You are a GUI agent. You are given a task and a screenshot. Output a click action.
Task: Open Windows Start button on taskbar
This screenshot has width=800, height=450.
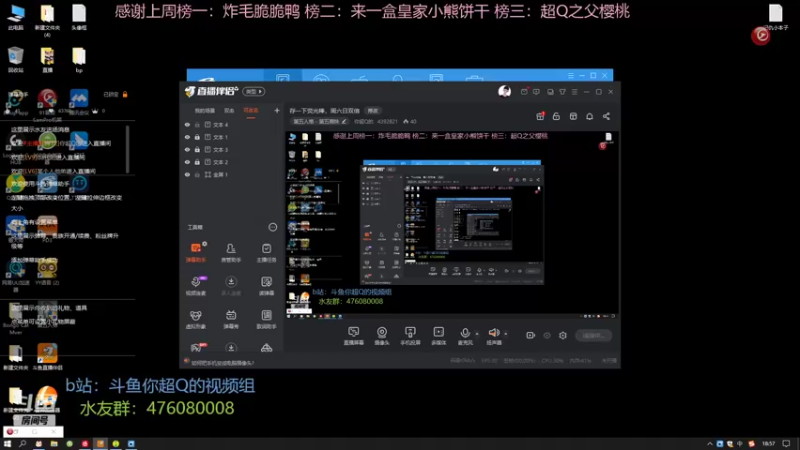tap(7, 444)
